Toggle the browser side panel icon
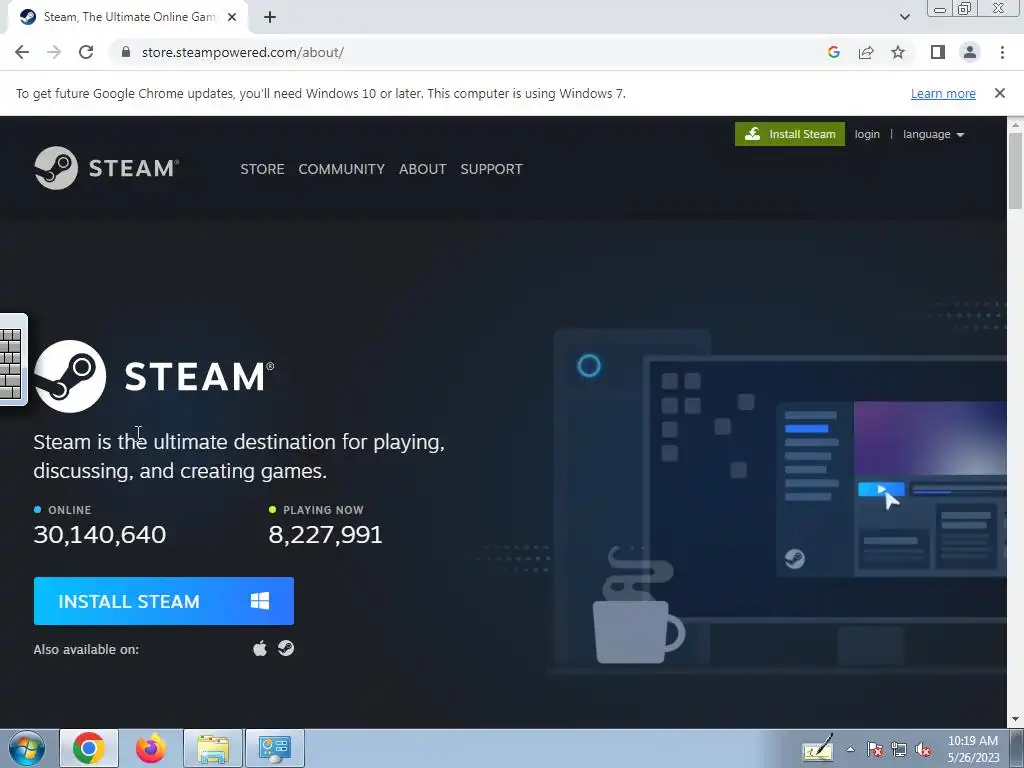Screen dimensions: 1024x768 (938, 52)
